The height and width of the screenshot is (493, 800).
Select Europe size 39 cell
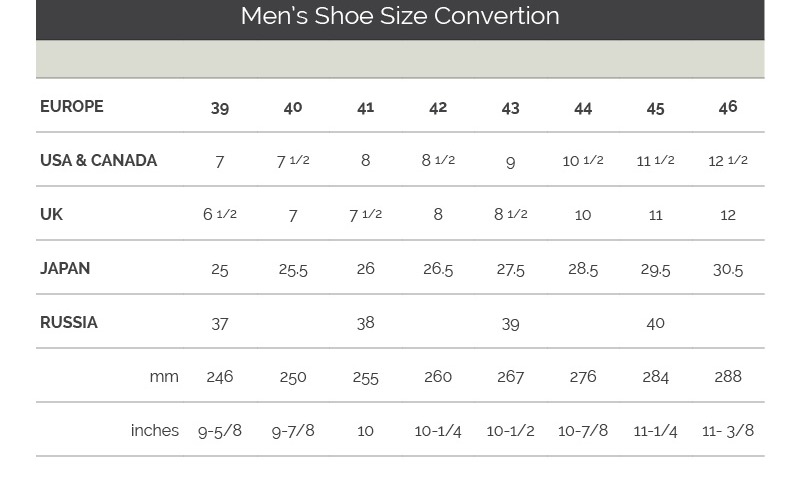(x=220, y=108)
